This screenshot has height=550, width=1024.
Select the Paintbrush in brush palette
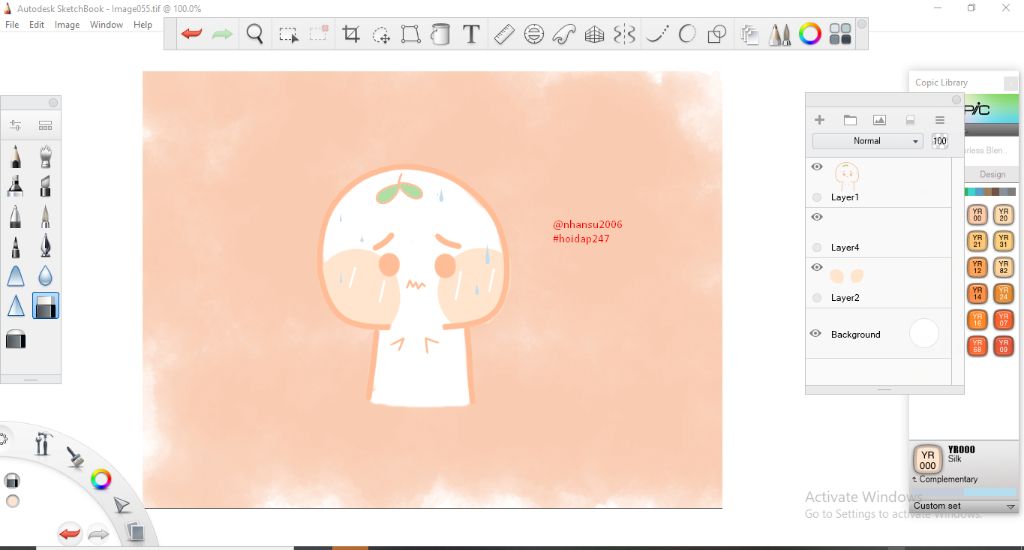45,216
